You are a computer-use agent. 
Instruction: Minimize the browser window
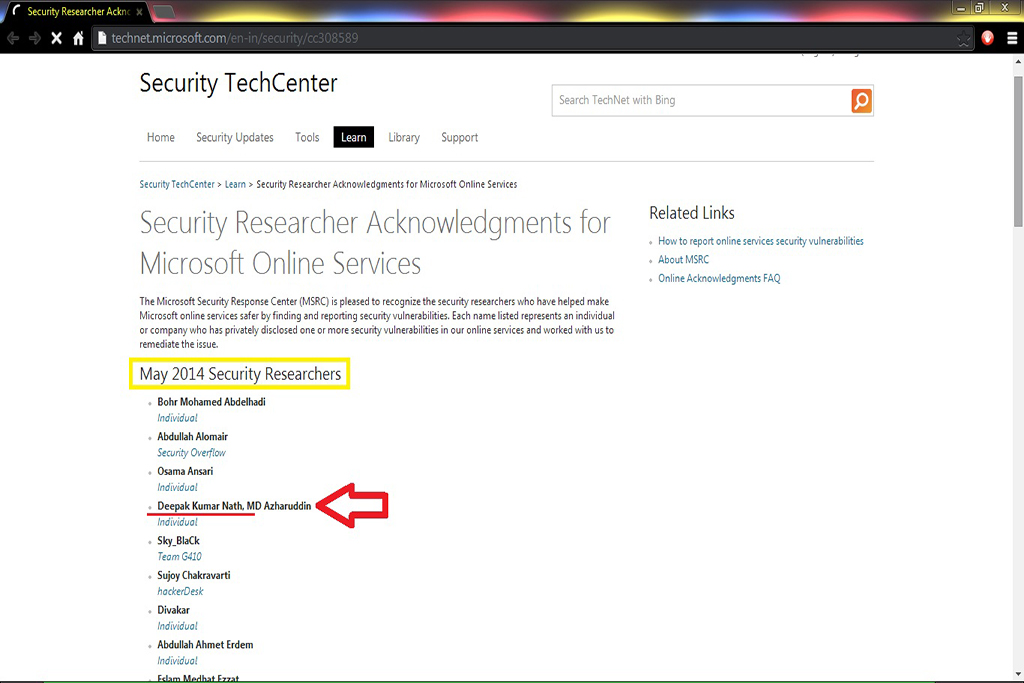point(961,8)
